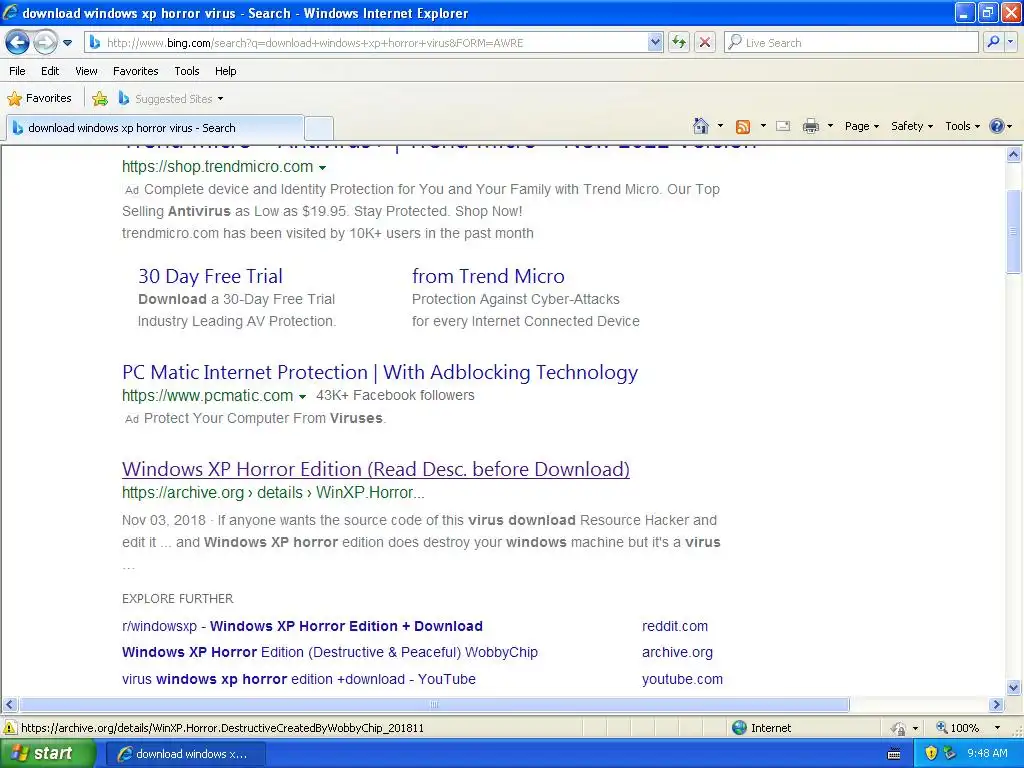Expand the Print options dropdown arrow
The width and height of the screenshot is (1024, 768).
point(830,126)
